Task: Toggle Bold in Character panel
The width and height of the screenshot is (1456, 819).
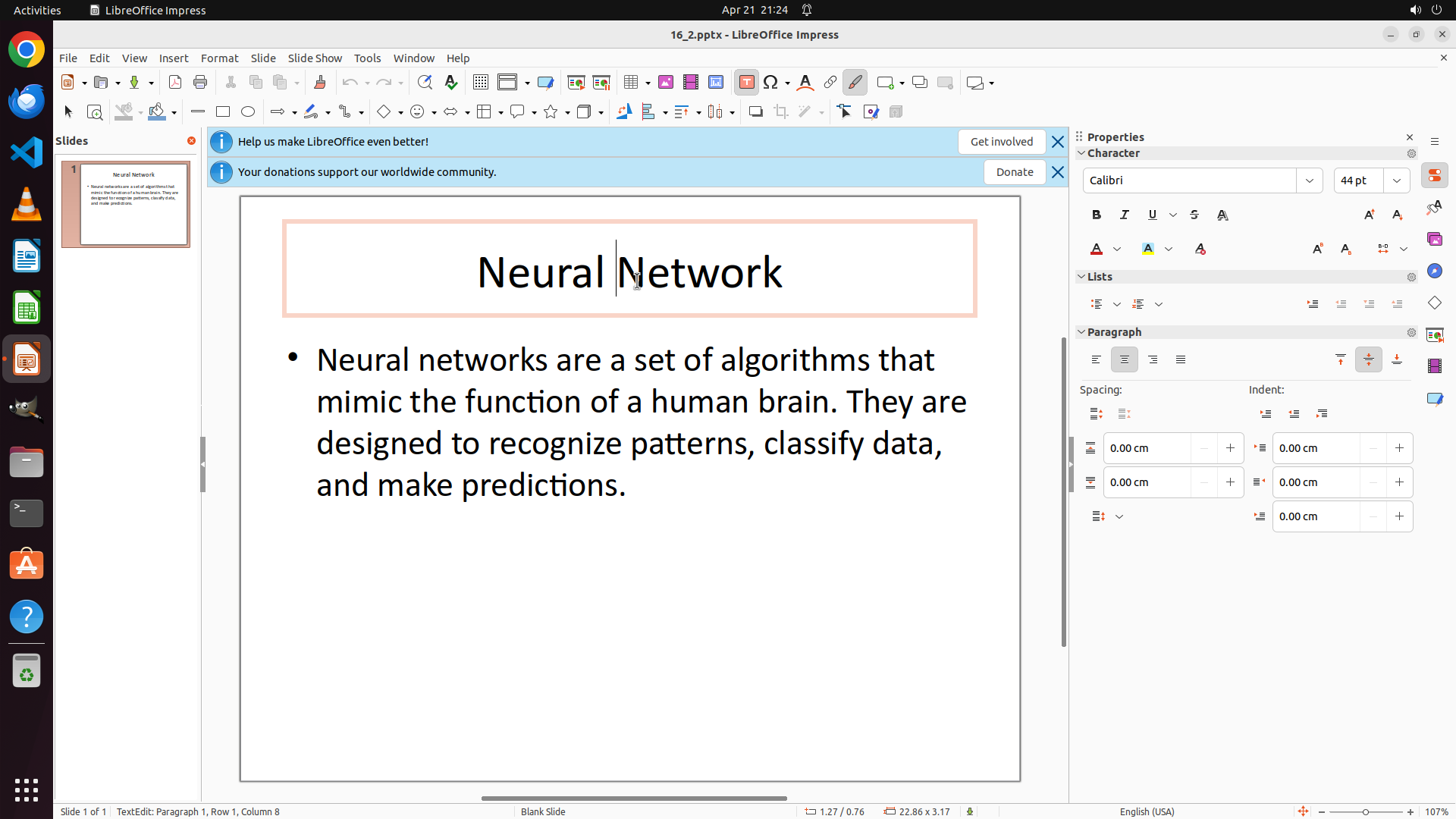Action: (x=1097, y=215)
